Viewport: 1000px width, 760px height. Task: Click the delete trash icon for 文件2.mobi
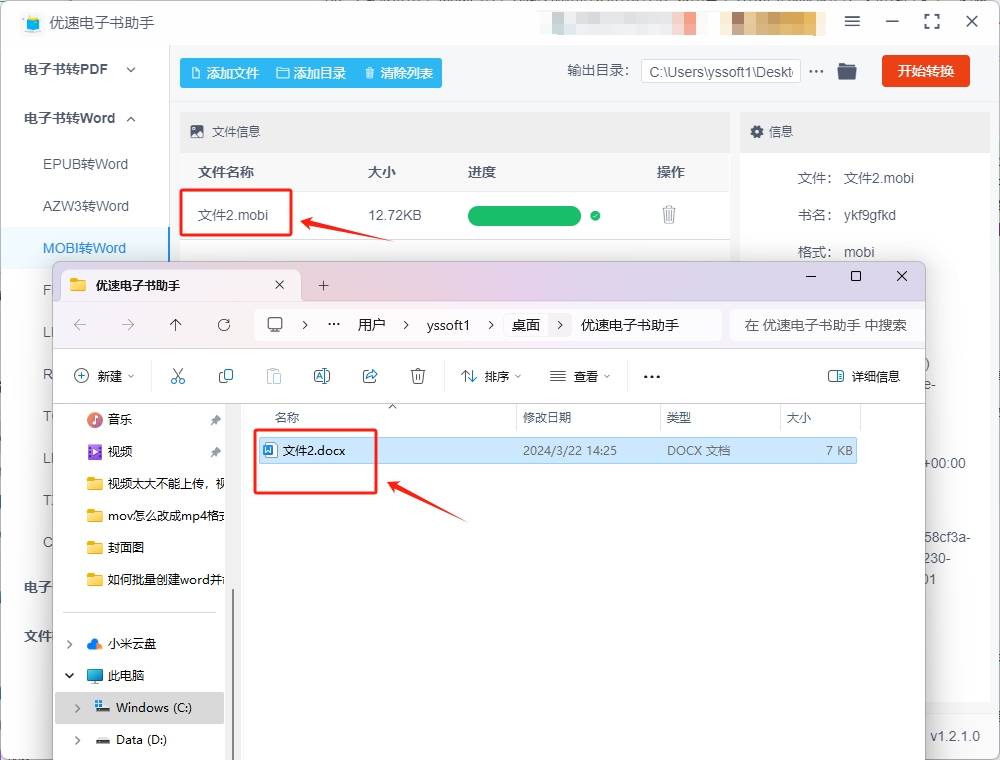point(670,216)
